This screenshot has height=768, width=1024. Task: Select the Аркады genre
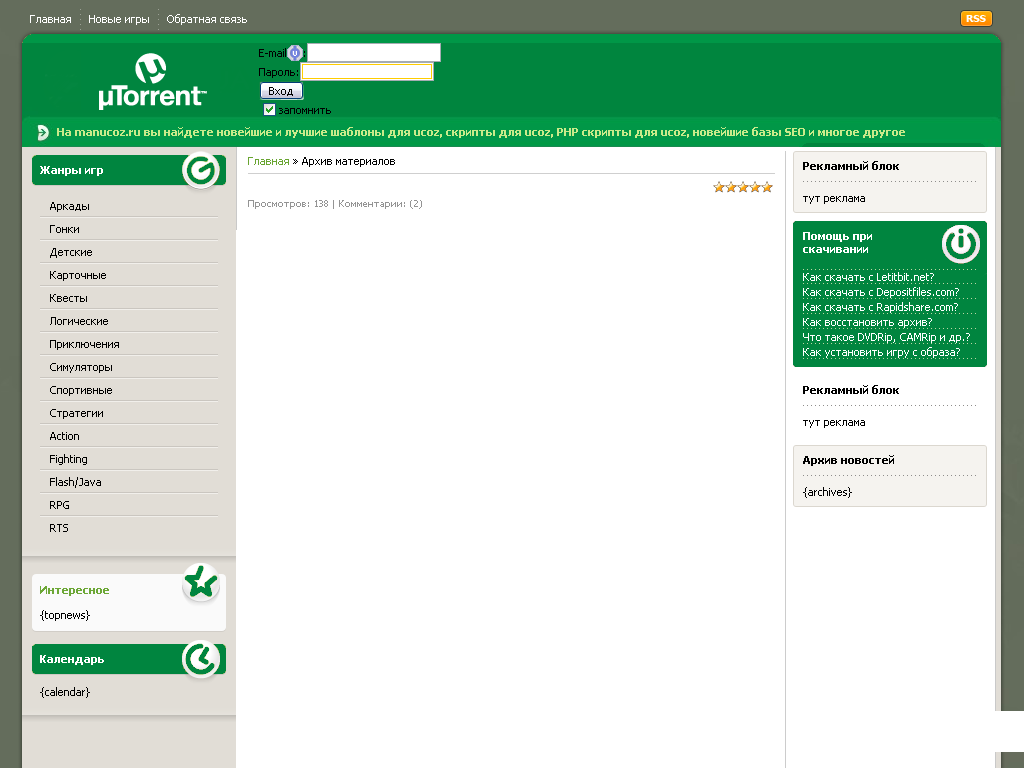tap(69, 206)
